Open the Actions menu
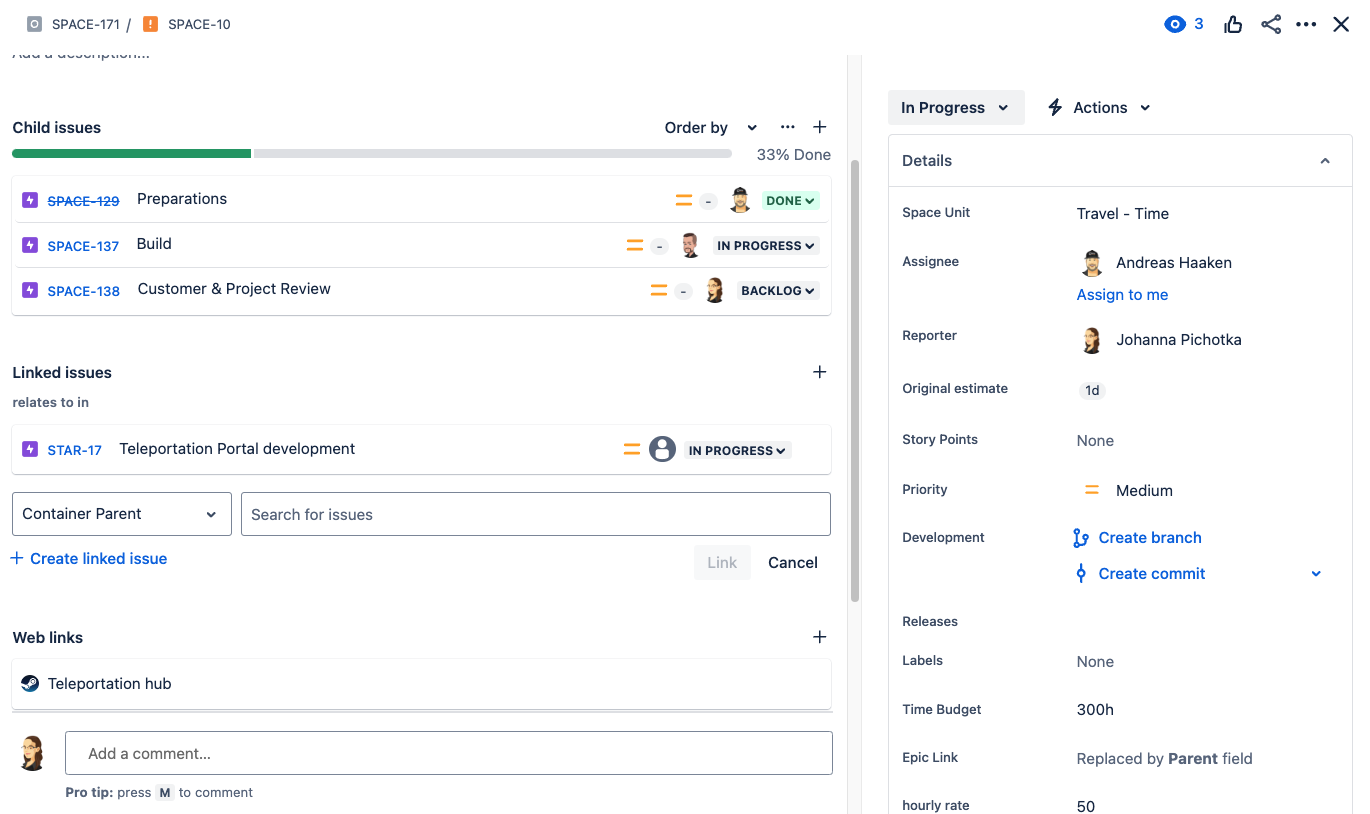The image size is (1370, 814). point(1098,107)
